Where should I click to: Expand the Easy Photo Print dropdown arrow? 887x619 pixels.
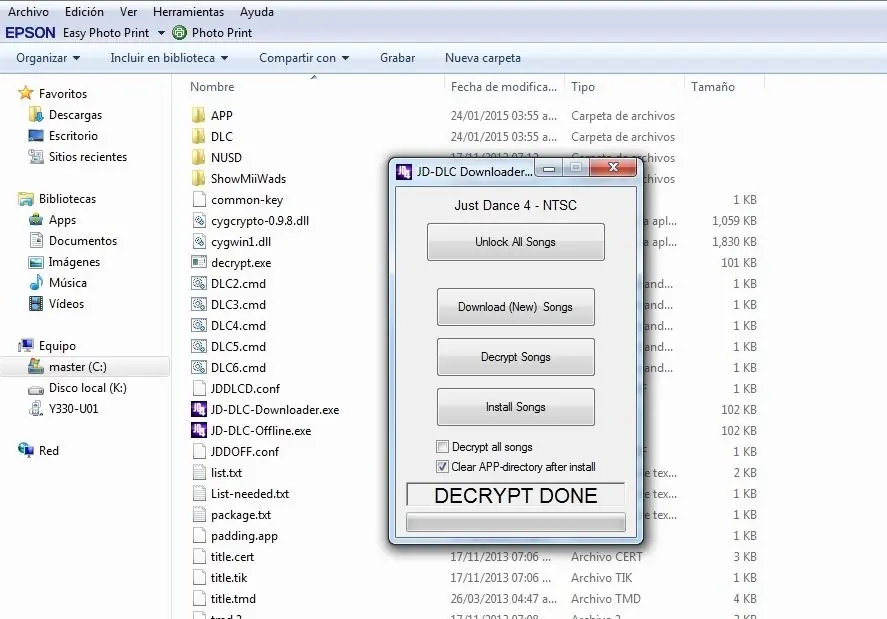click(161, 33)
